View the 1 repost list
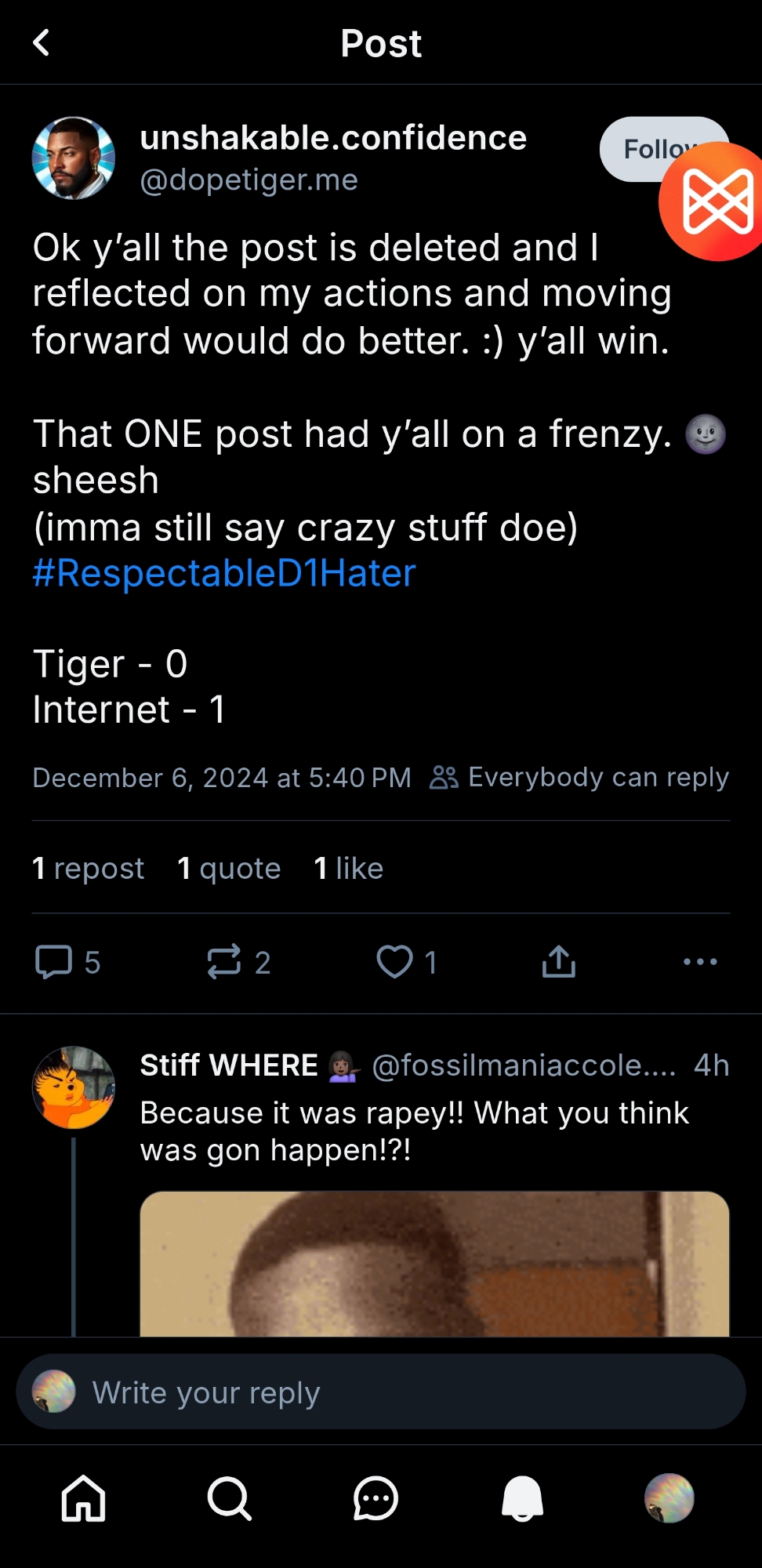Screen dimensions: 762x1568 pyautogui.click(x=88, y=869)
